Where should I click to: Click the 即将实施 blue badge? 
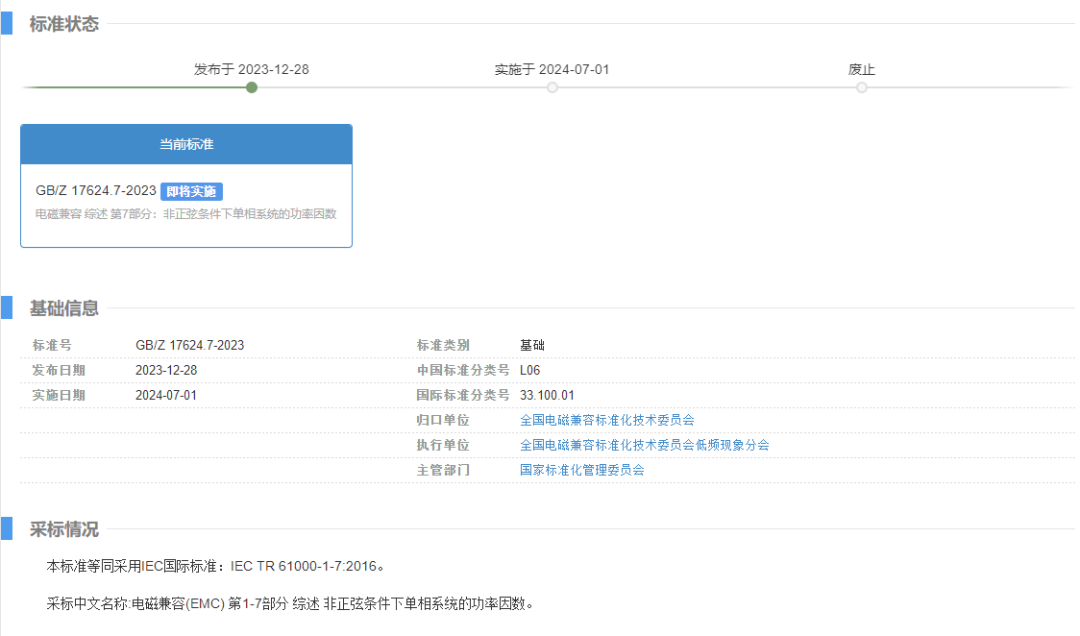click(x=191, y=191)
